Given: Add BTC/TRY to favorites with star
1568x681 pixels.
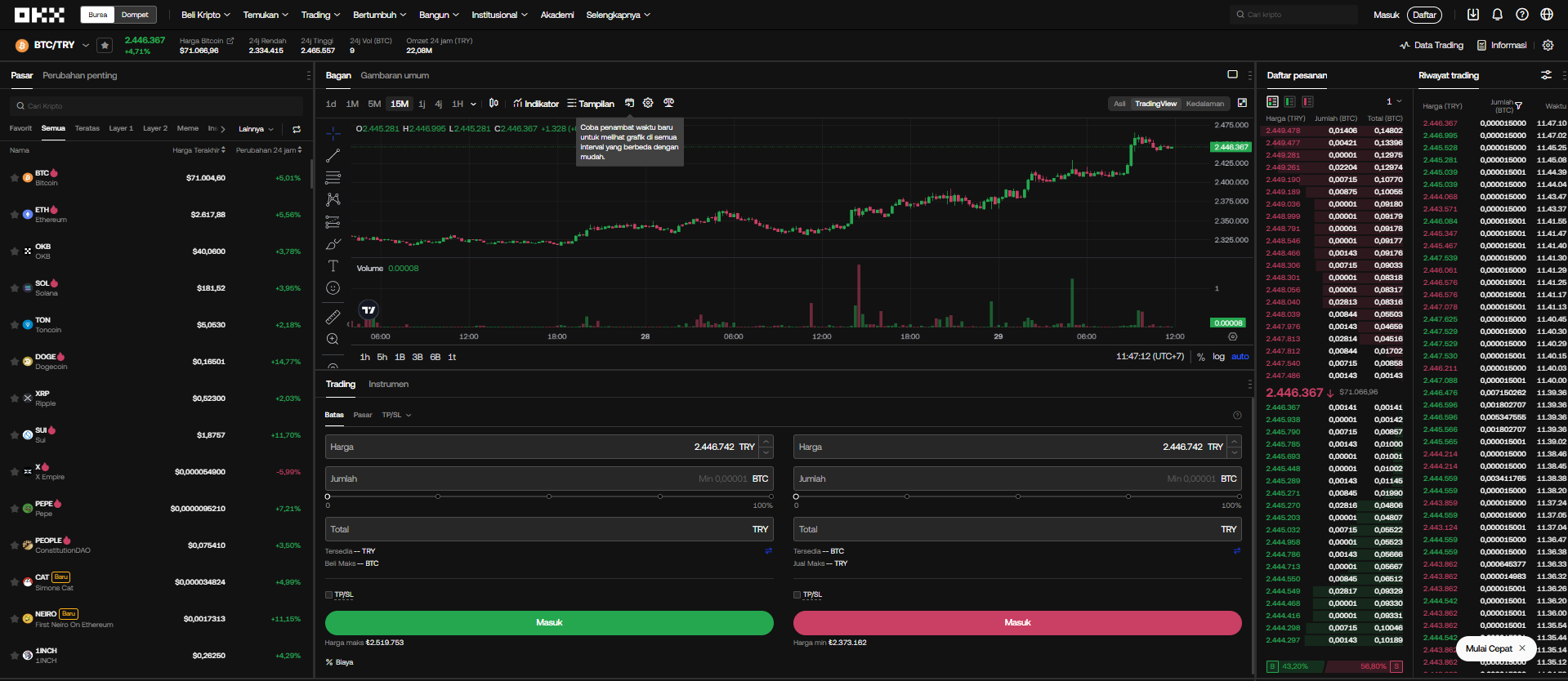Looking at the screenshot, I should coord(105,45).
